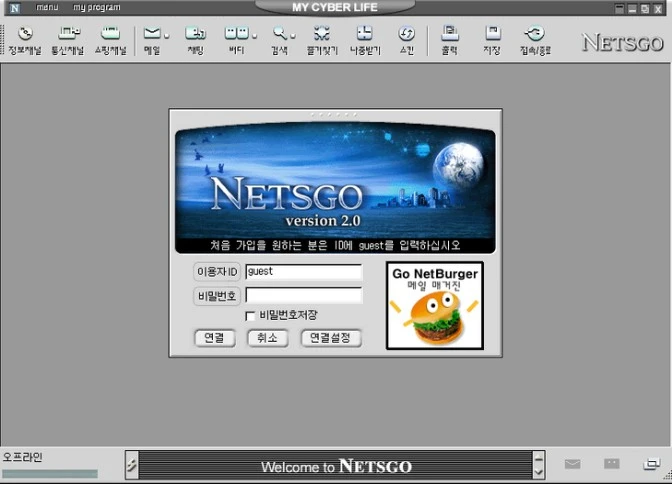Click the 이용자ID label button
This screenshot has width=672, height=484.
(x=217, y=272)
